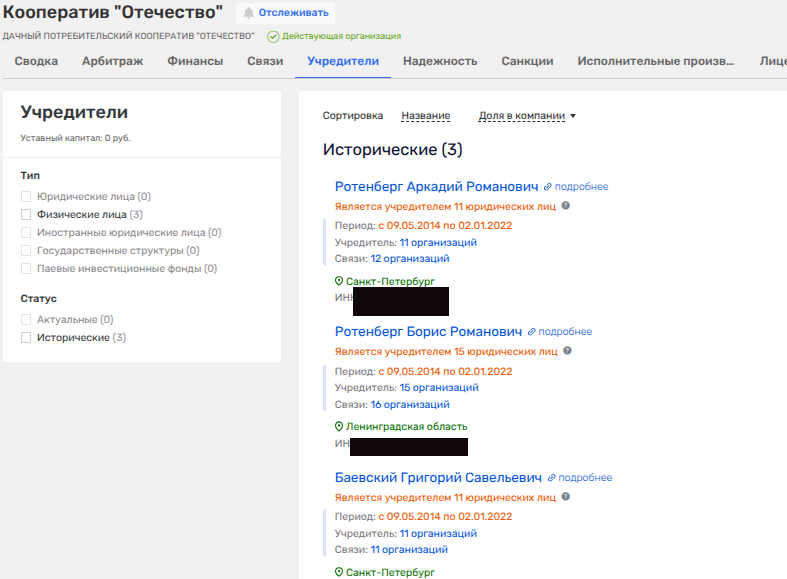Click the bell icon on Отслеживать button
This screenshot has height=579, width=787.
248,13
